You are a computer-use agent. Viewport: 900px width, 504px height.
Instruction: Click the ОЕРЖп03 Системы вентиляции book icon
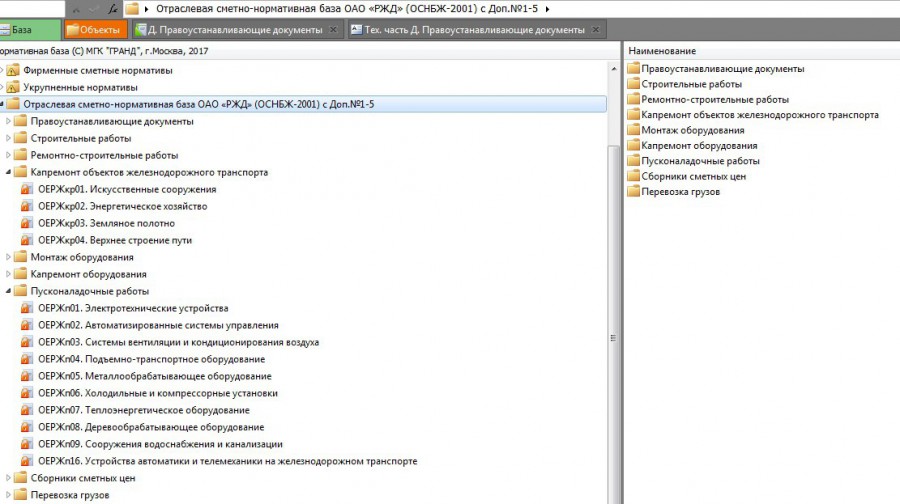click(27, 342)
